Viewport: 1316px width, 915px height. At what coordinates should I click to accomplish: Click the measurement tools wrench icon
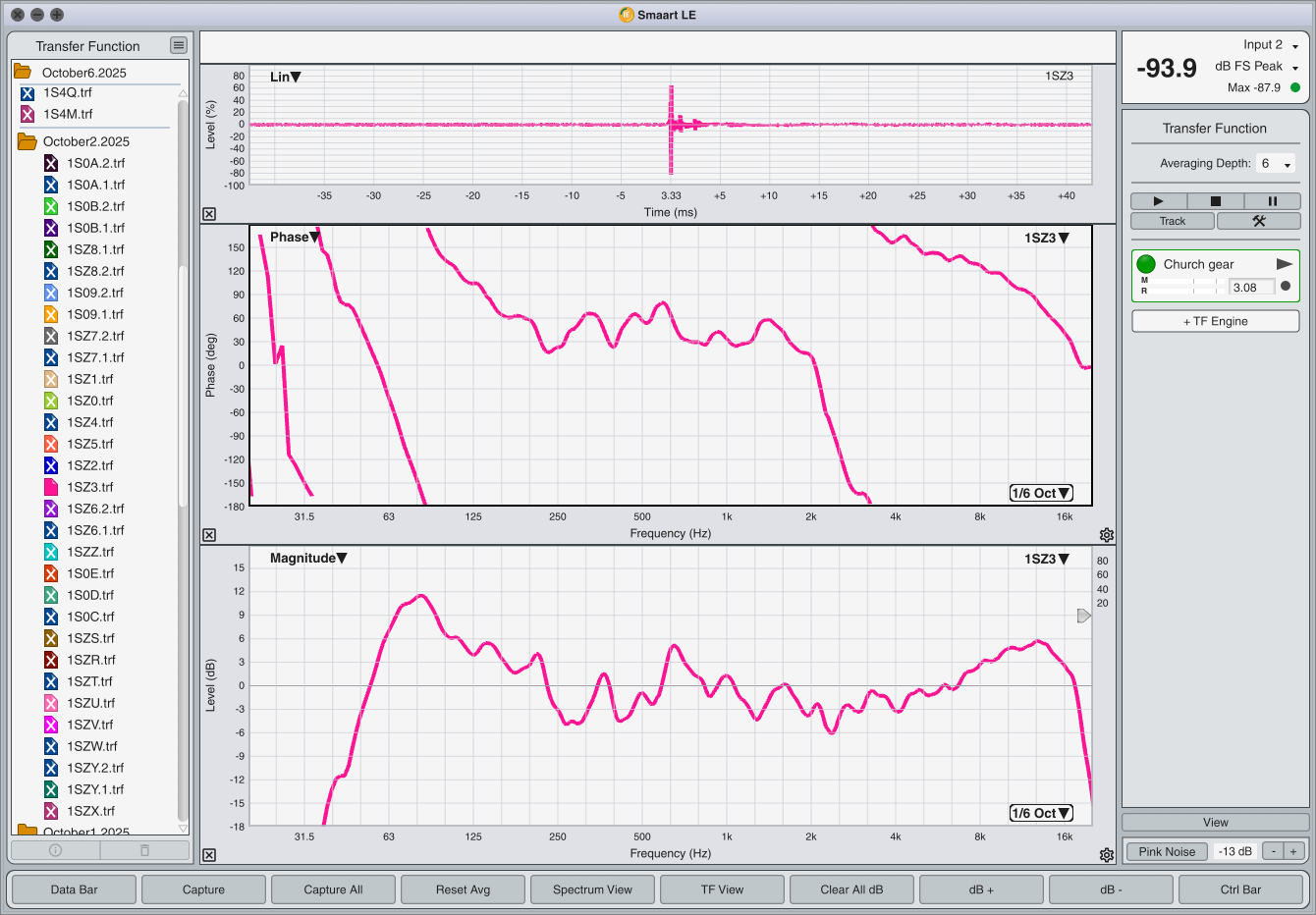(x=1258, y=221)
